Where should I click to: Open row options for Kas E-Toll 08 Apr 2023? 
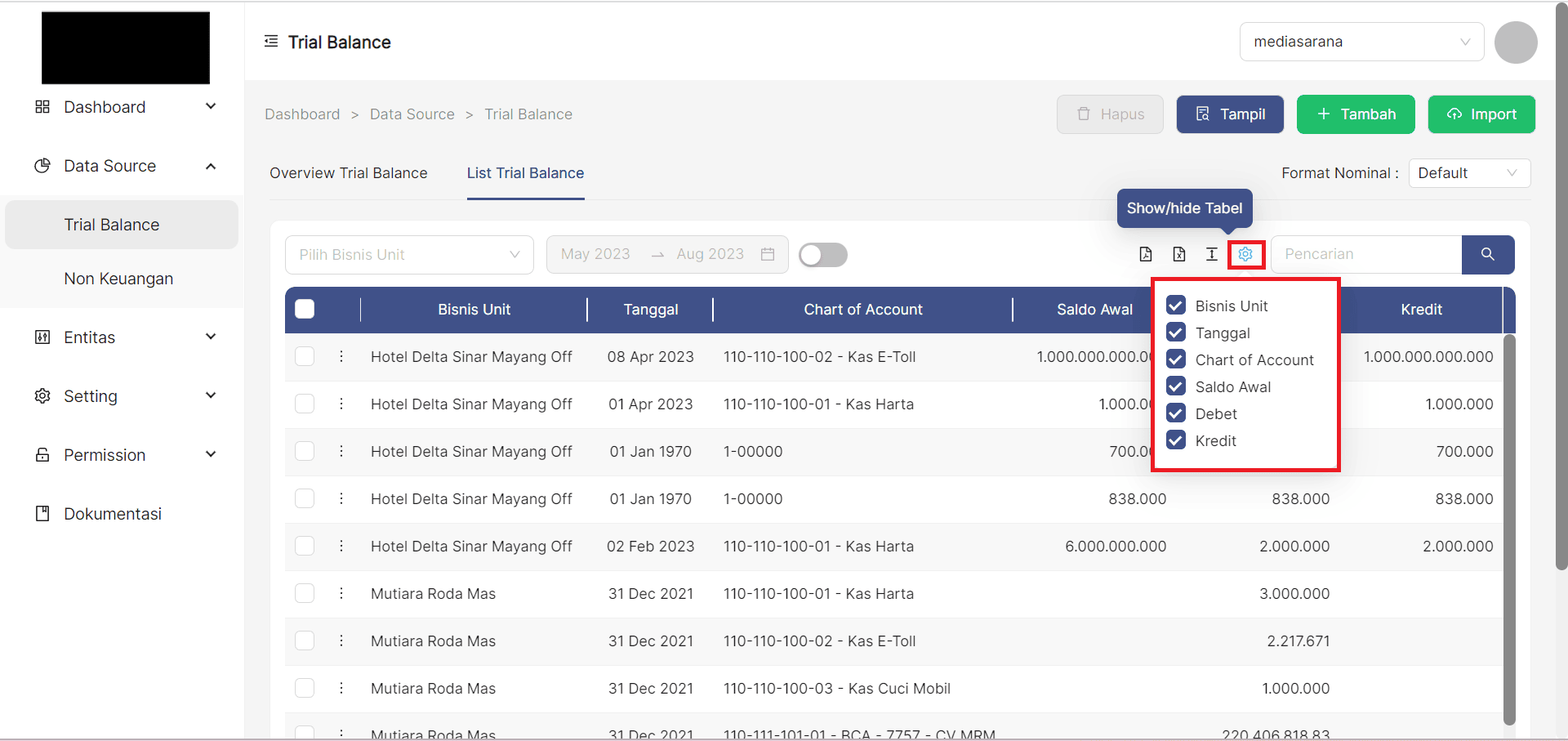click(x=341, y=356)
